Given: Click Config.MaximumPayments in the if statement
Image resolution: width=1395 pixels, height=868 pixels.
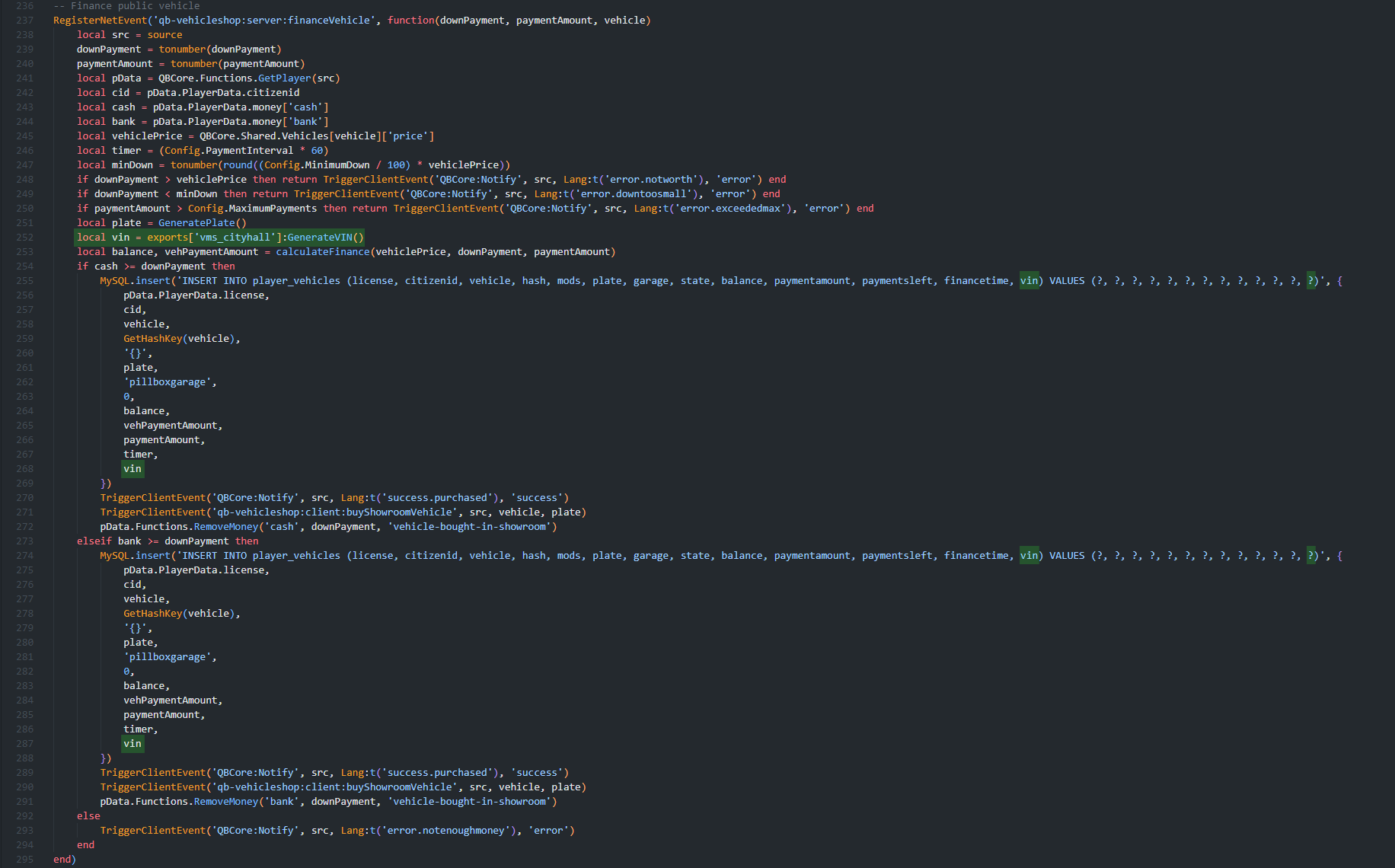Looking at the screenshot, I should 252,209.
